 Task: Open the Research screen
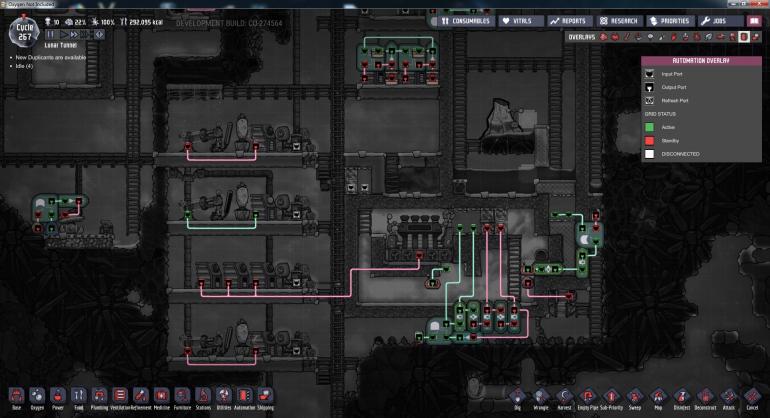(x=620, y=21)
